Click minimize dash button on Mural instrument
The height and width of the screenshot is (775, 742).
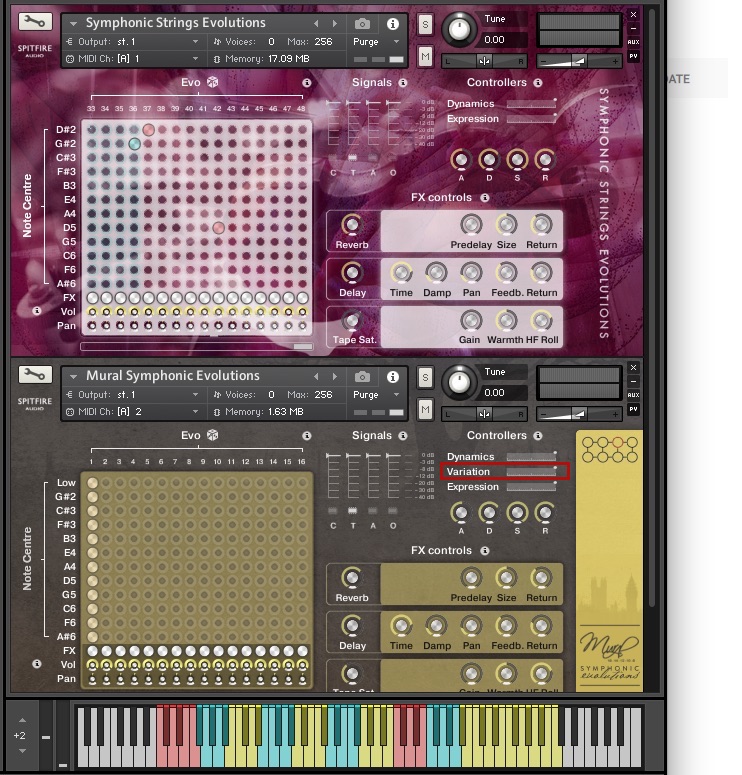[x=633, y=381]
